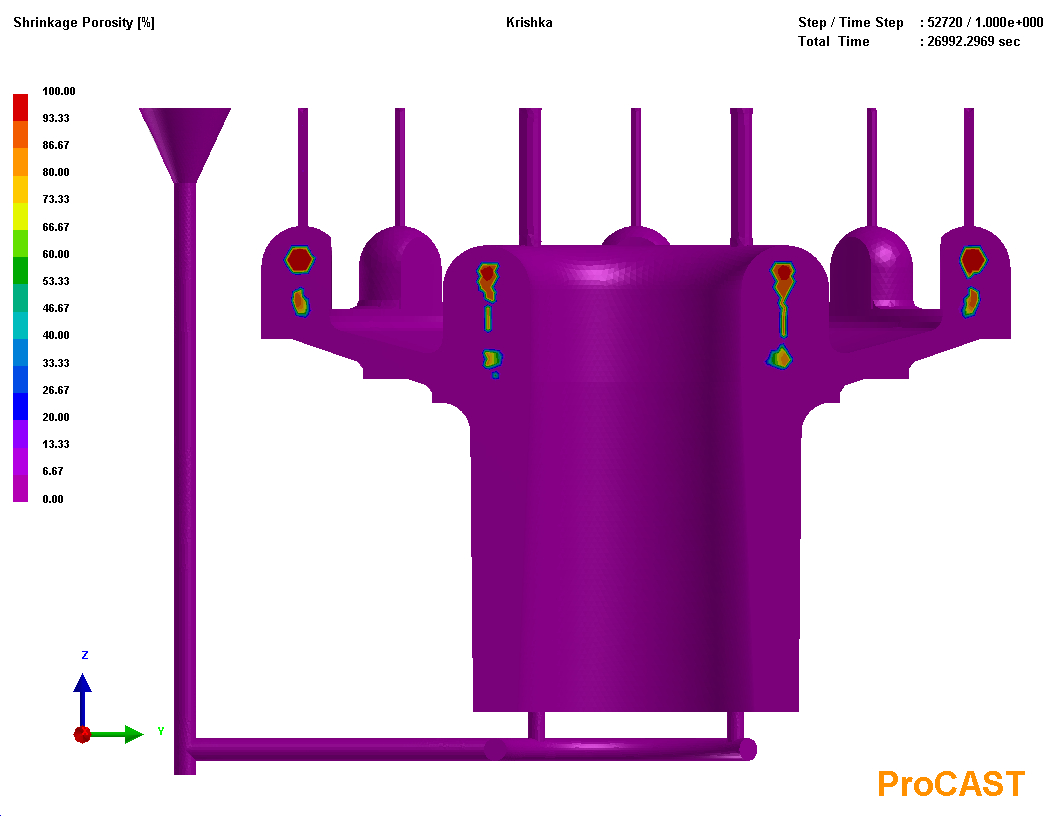Click the Total Time value readout
This screenshot has width=1056, height=816.
973,41
